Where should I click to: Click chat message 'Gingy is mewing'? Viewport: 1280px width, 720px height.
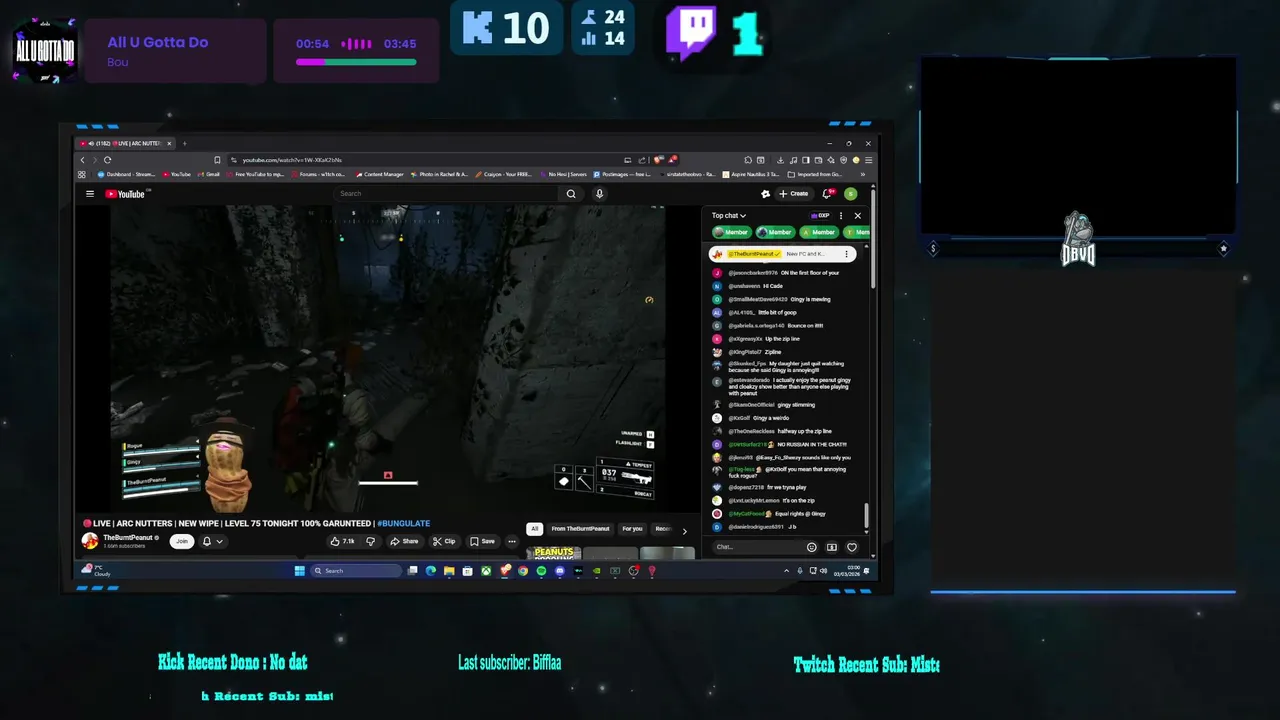click(810, 299)
